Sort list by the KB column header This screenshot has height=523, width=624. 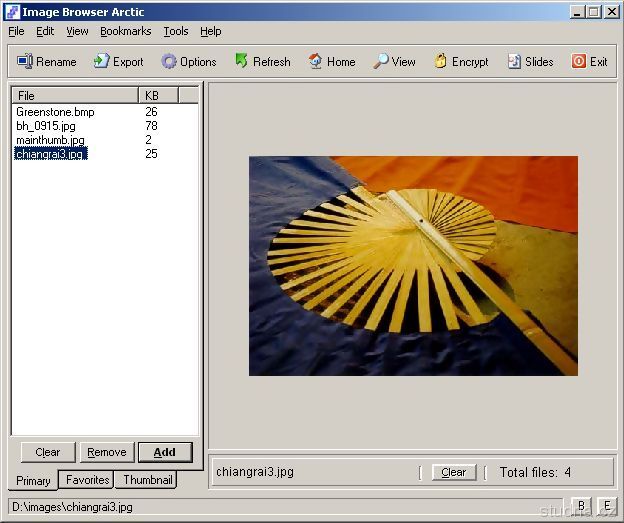(157, 95)
